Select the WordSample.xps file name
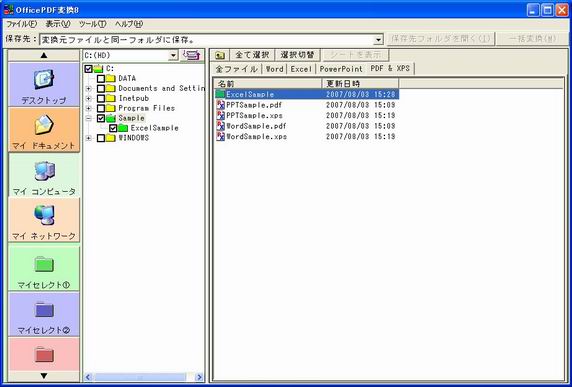This screenshot has height=387, width=572. (x=256, y=137)
